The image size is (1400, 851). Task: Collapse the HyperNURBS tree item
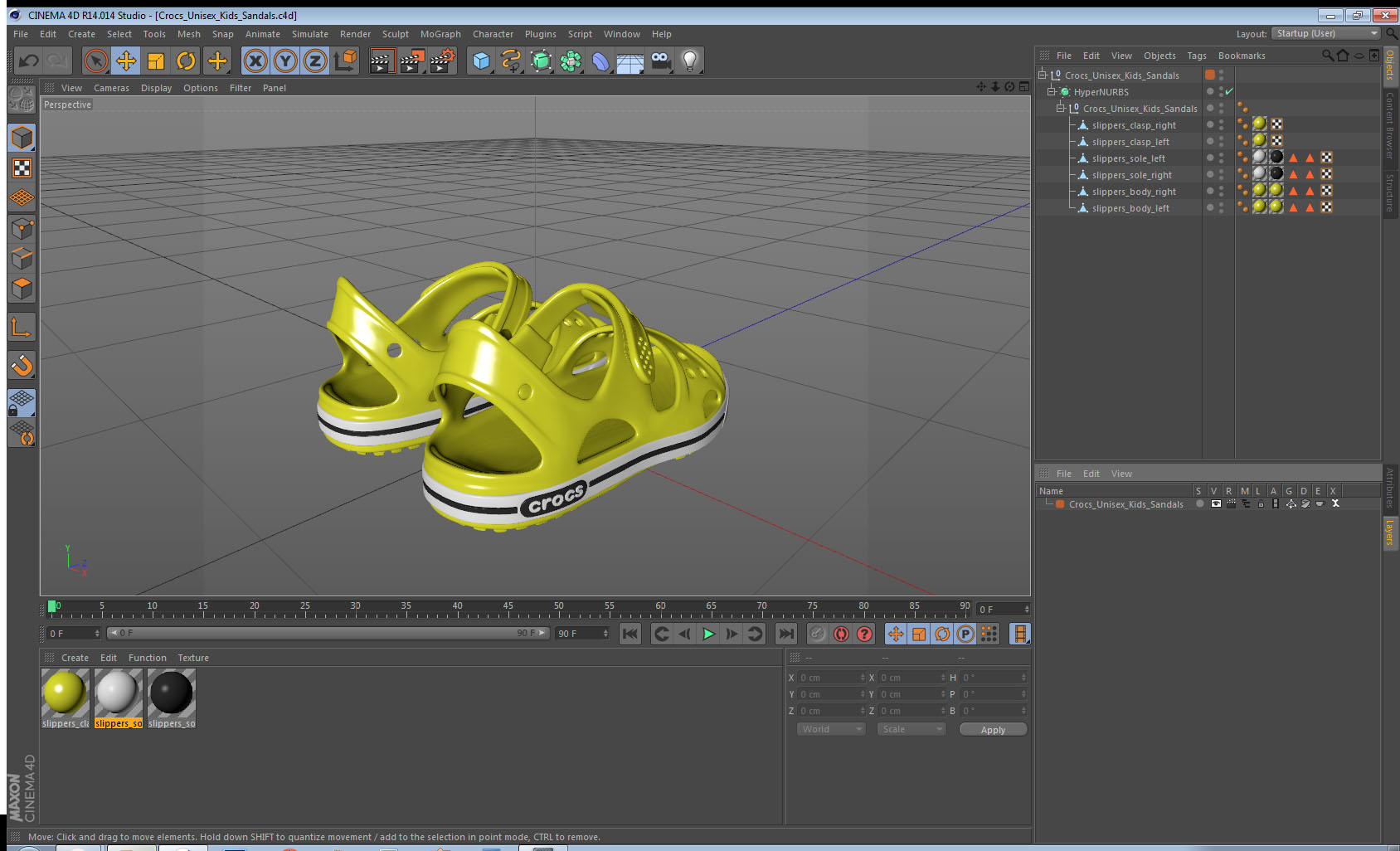pos(1052,91)
